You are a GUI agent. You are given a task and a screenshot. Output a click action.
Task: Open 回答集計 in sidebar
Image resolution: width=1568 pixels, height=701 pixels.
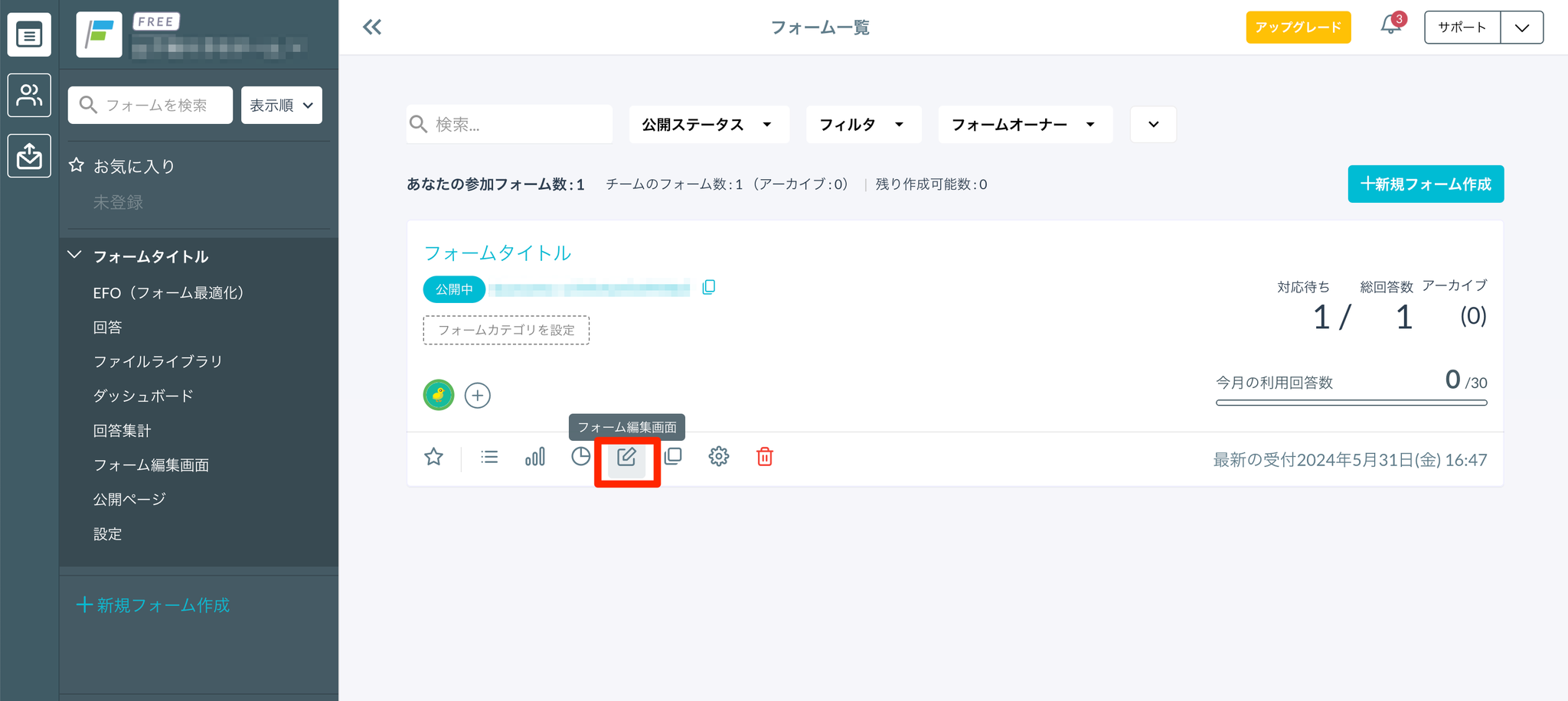click(x=122, y=431)
